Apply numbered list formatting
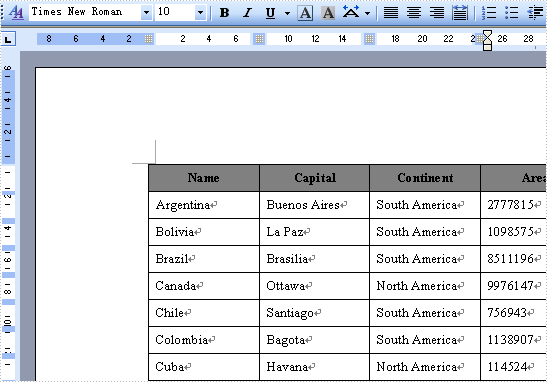 tap(489, 13)
